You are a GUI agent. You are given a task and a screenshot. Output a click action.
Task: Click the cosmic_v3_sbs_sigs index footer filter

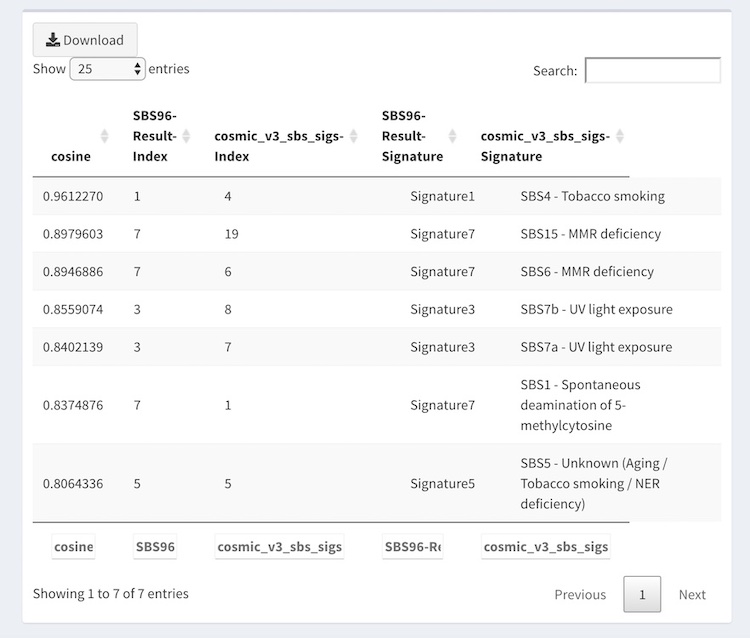click(x=279, y=547)
